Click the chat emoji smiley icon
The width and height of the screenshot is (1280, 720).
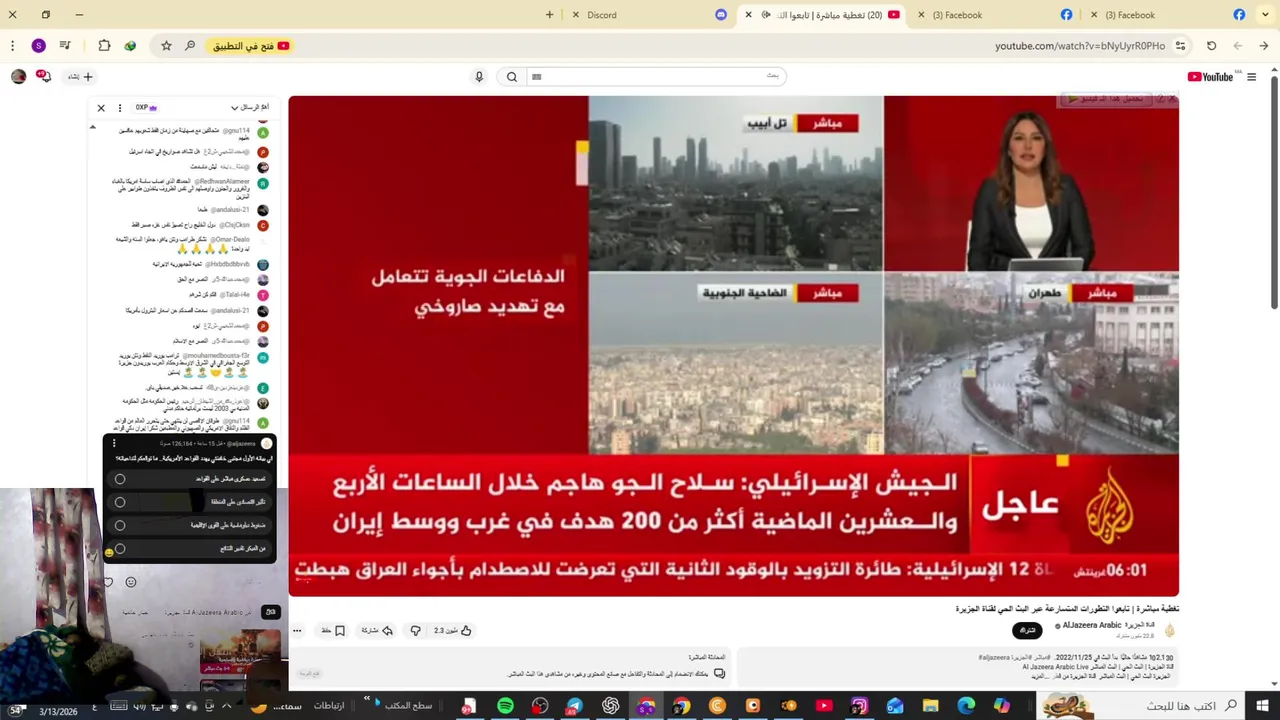coord(131,582)
